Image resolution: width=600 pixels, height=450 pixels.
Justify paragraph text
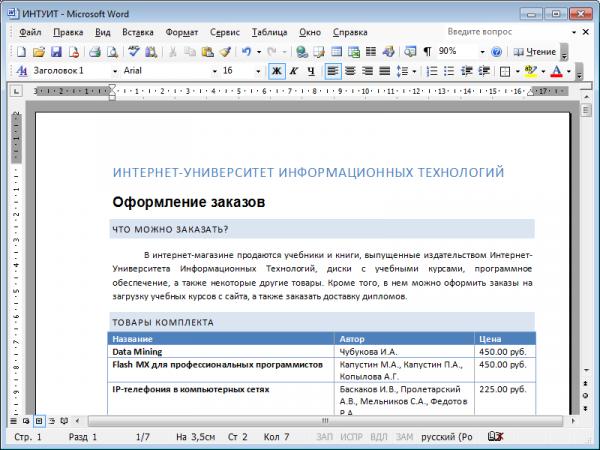pos(385,71)
